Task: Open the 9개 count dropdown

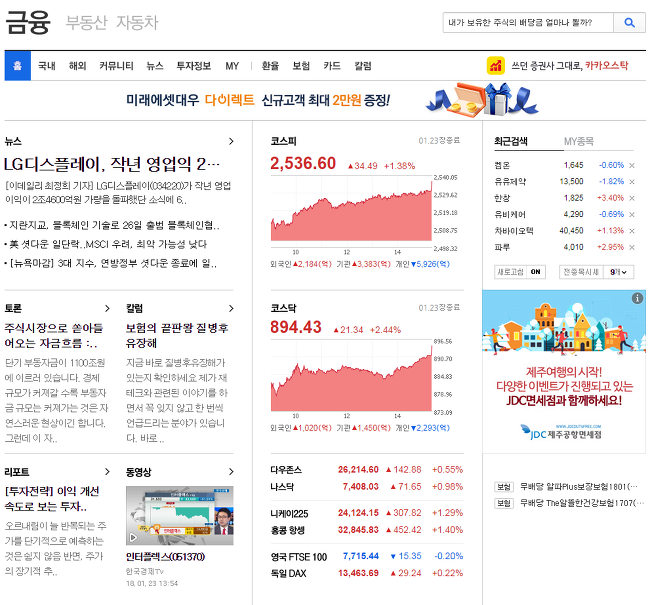Action: pyautogui.click(x=618, y=272)
